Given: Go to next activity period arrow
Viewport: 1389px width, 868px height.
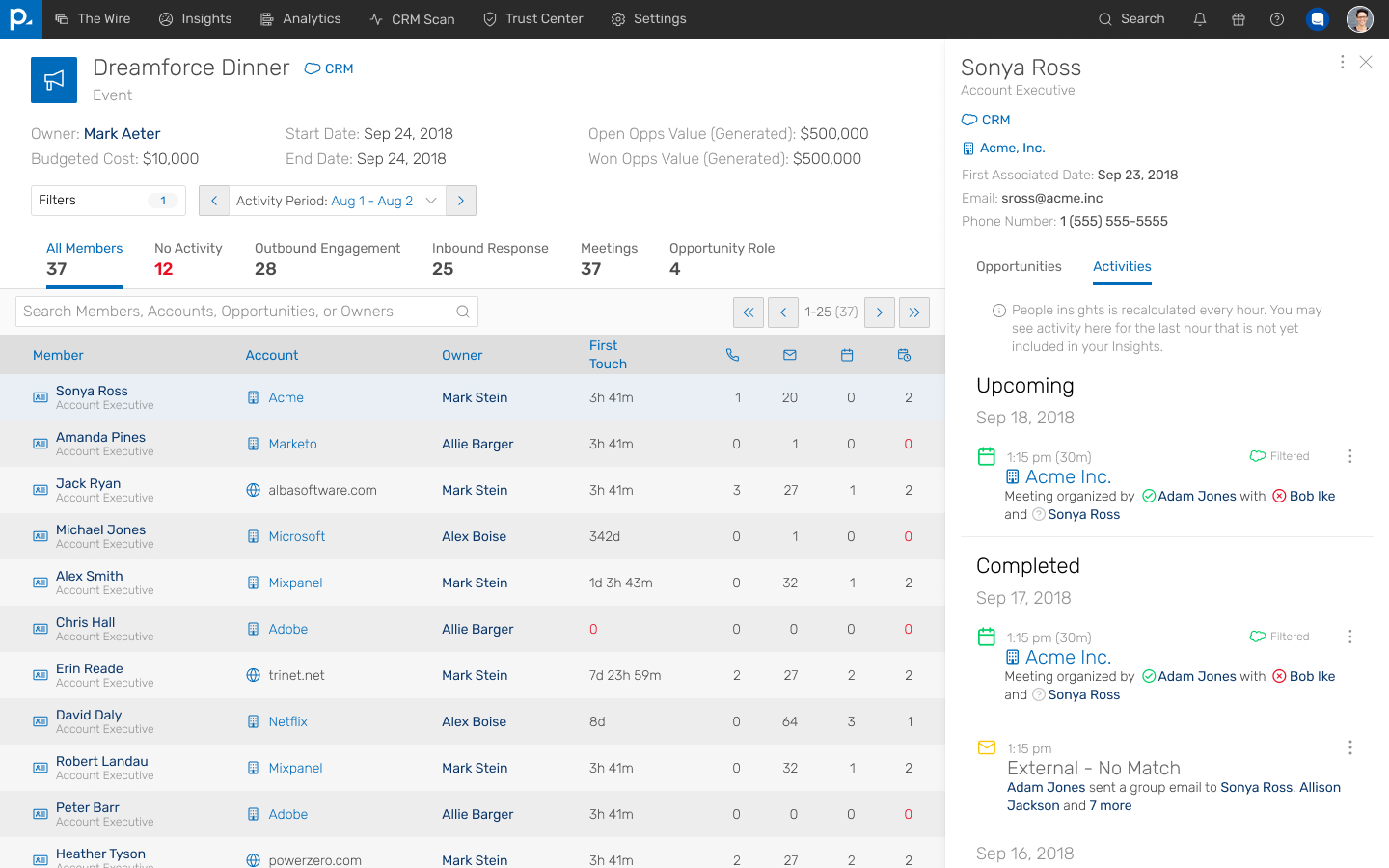Looking at the screenshot, I should pos(461,201).
